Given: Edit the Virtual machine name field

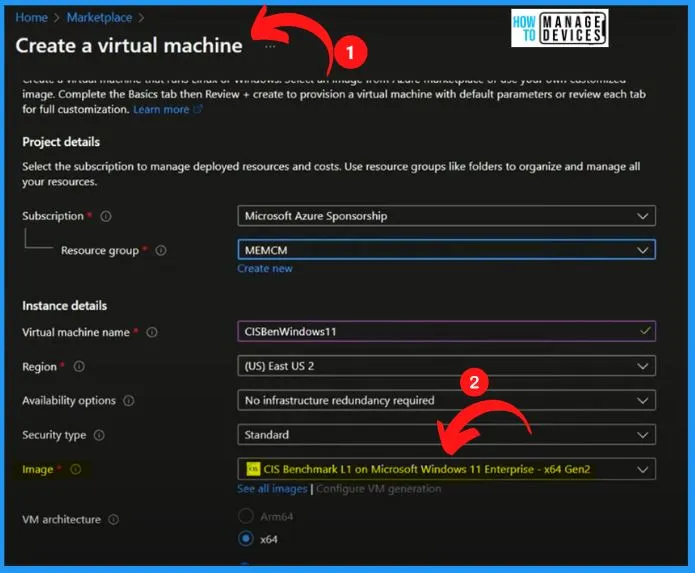Looking at the screenshot, I should [x=446, y=331].
